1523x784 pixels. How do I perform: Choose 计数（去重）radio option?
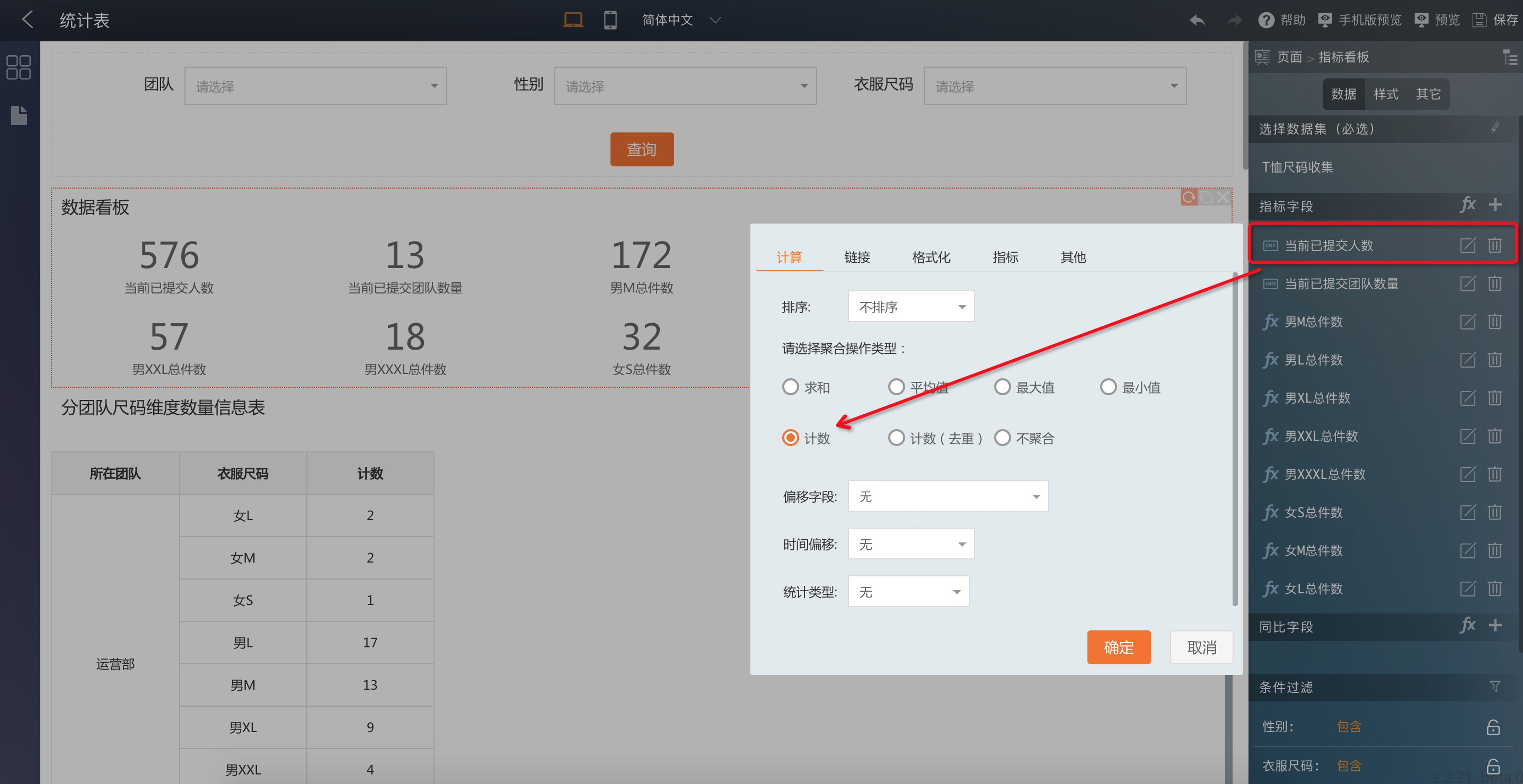point(896,439)
